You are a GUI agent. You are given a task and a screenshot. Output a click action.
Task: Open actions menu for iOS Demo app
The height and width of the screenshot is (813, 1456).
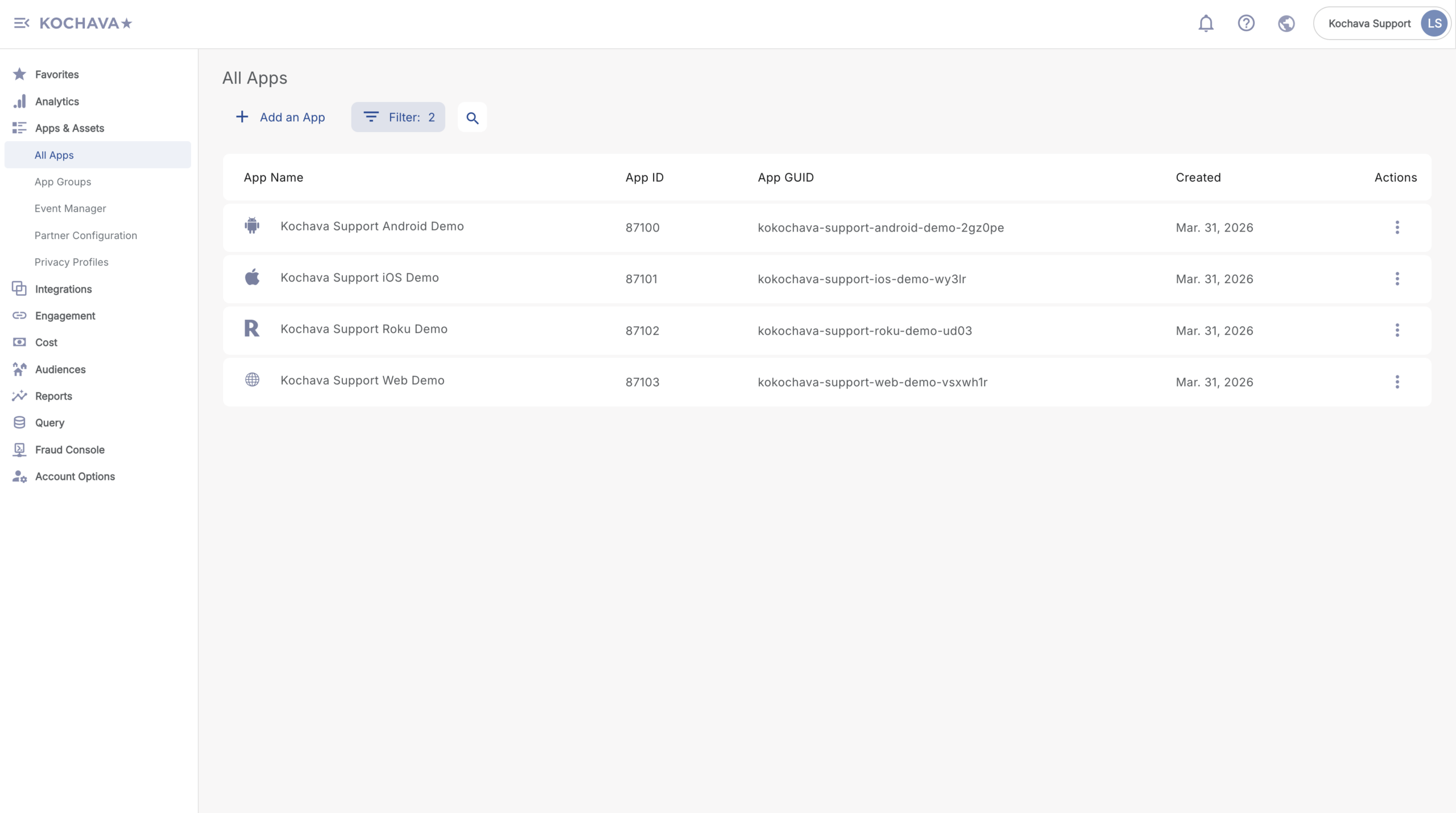click(1397, 279)
